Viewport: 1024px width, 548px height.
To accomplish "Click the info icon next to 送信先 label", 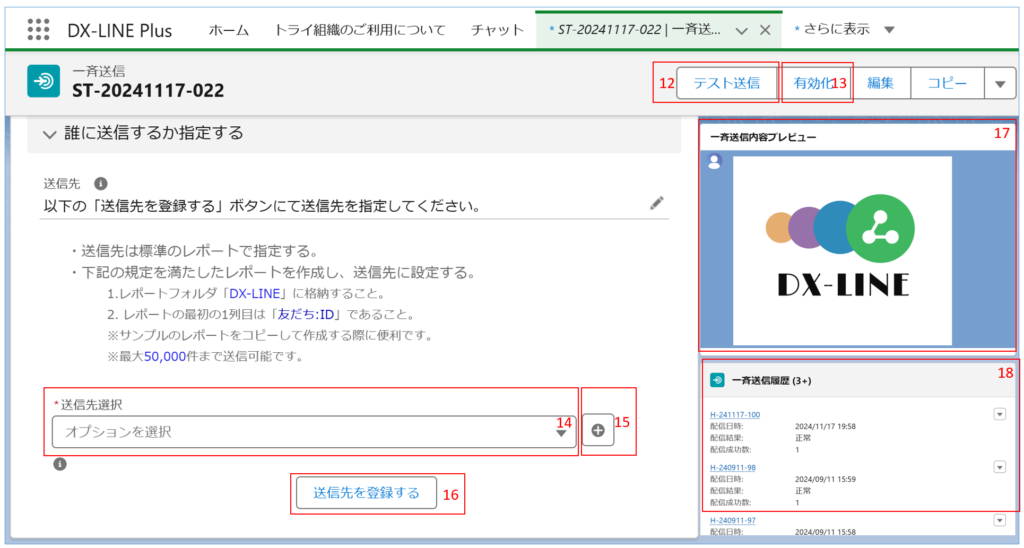I will coord(100,184).
